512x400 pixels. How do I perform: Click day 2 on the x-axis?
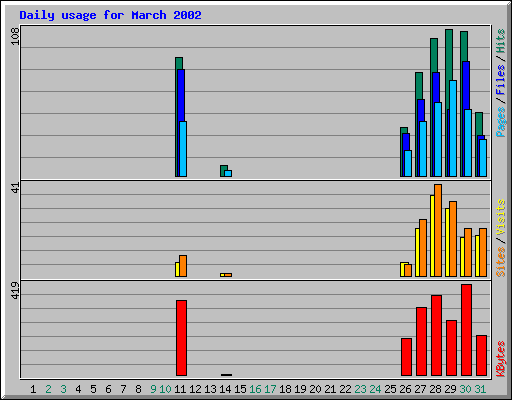[x=48, y=389]
